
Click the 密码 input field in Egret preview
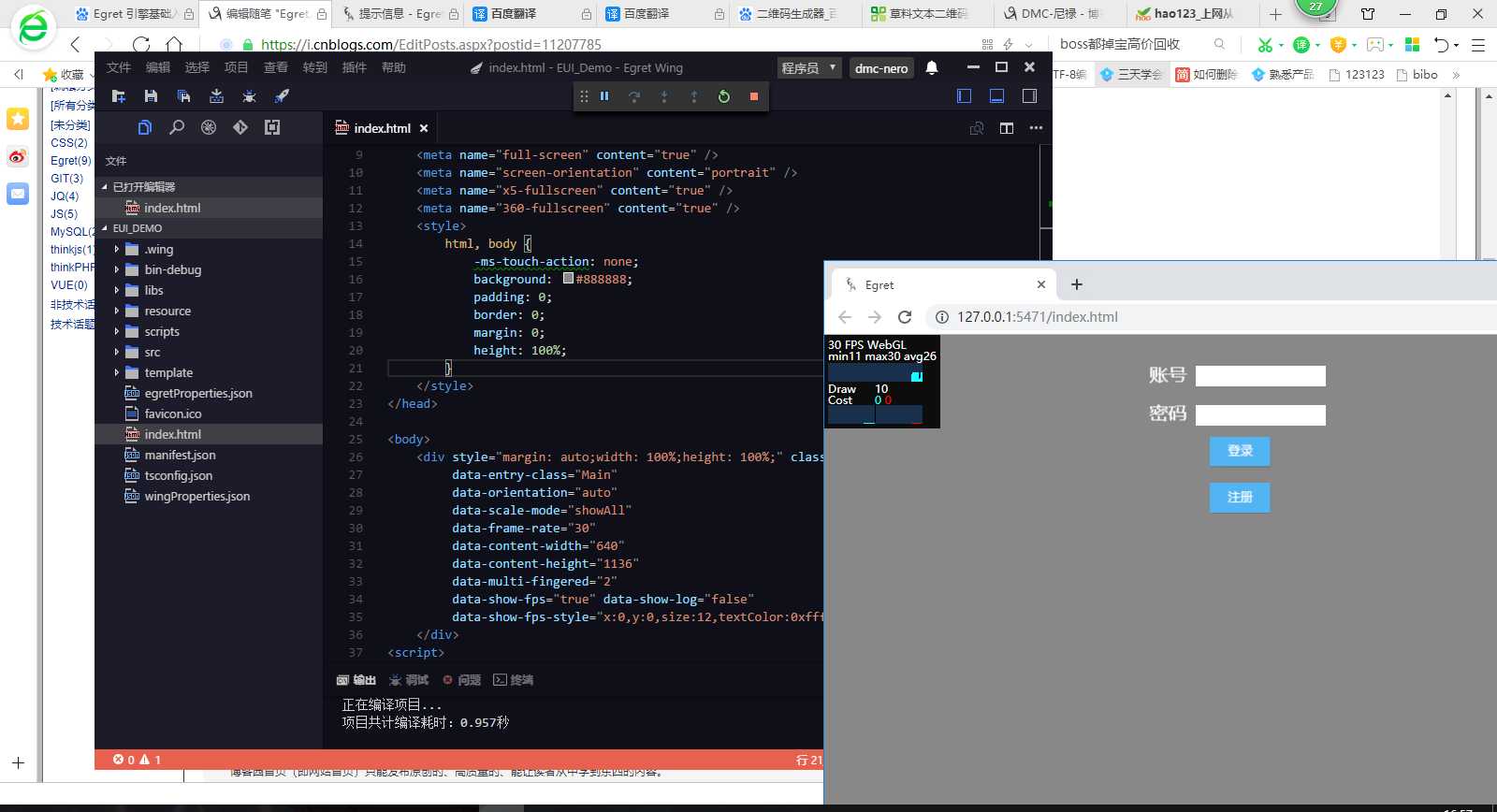tap(1260, 415)
